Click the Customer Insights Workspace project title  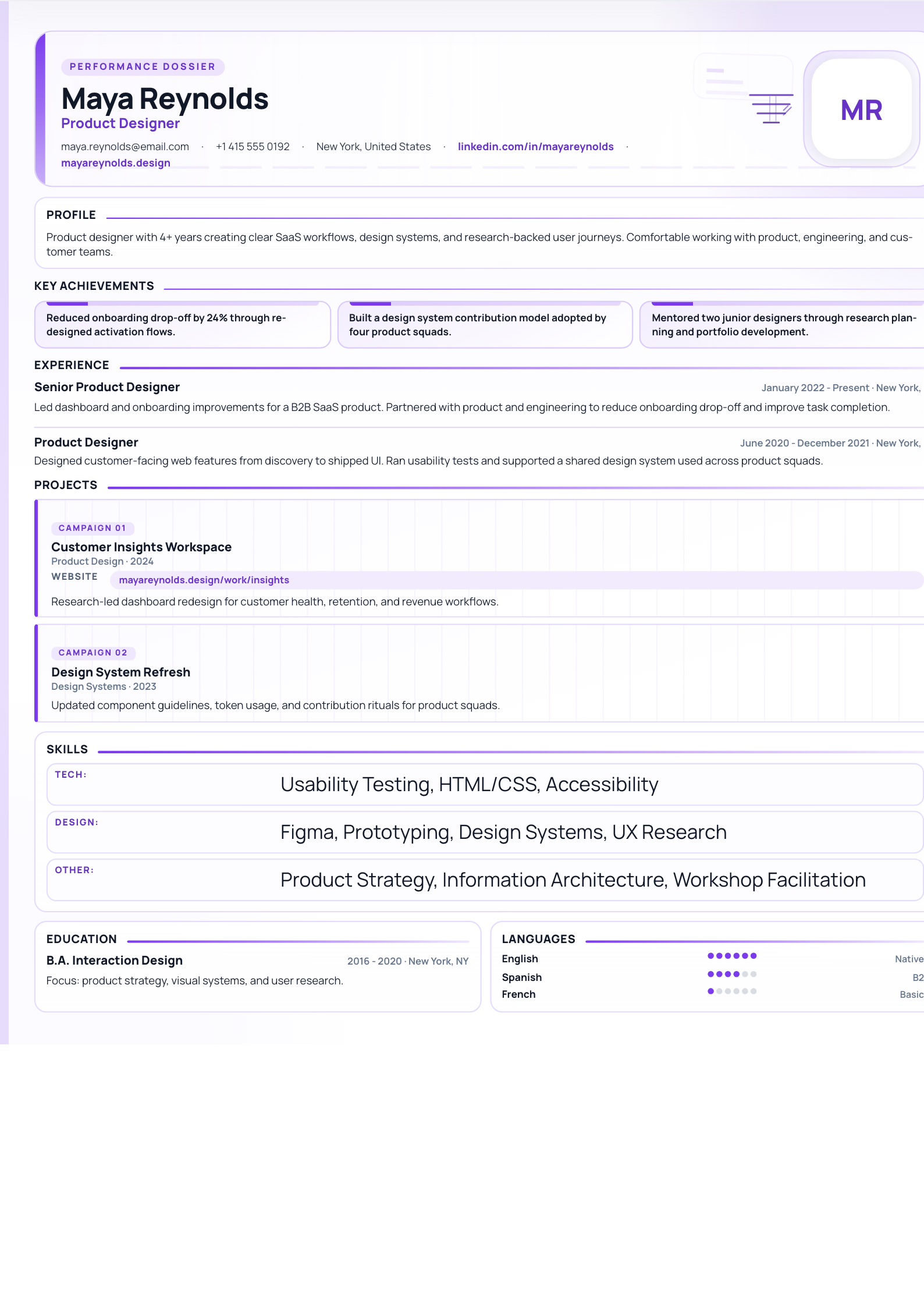click(141, 547)
